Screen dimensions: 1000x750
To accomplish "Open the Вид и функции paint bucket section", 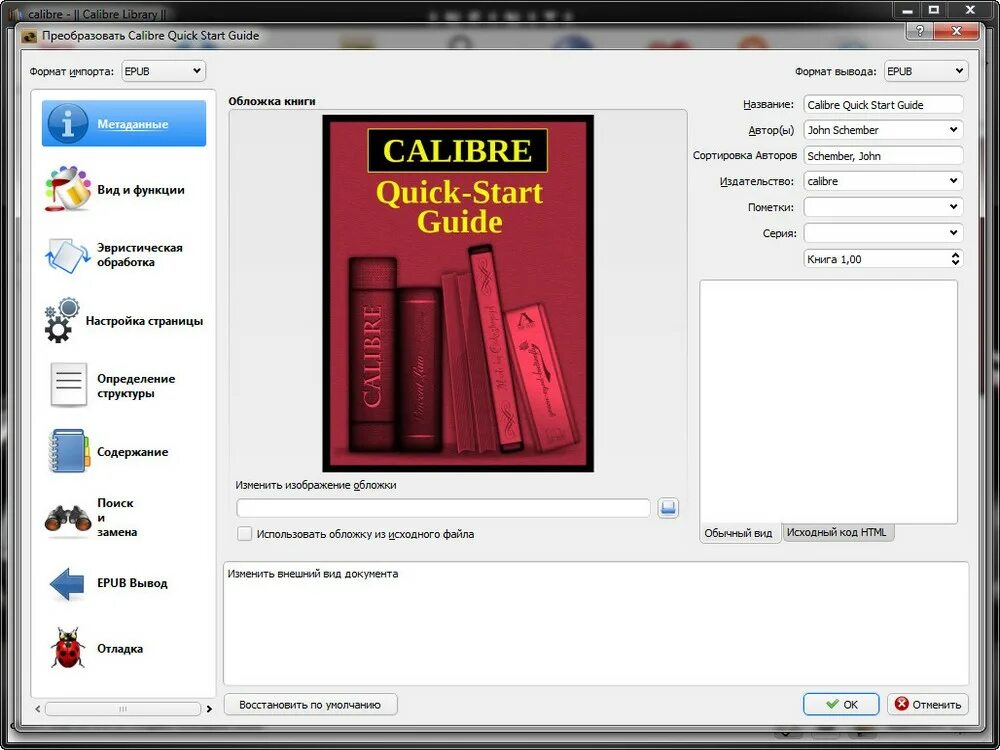I will 124,189.
